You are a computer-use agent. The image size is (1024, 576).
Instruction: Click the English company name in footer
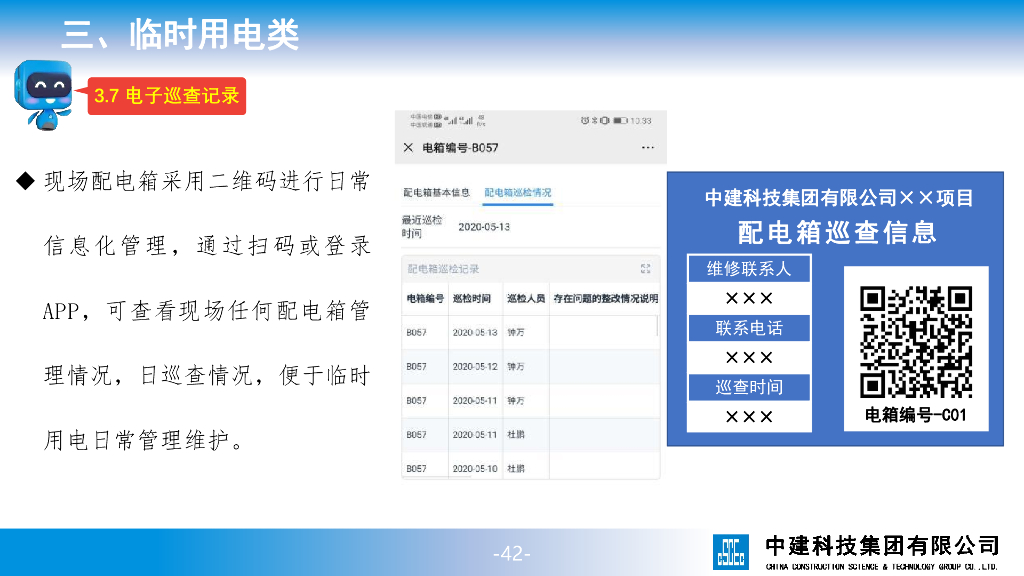(x=882, y=566)
